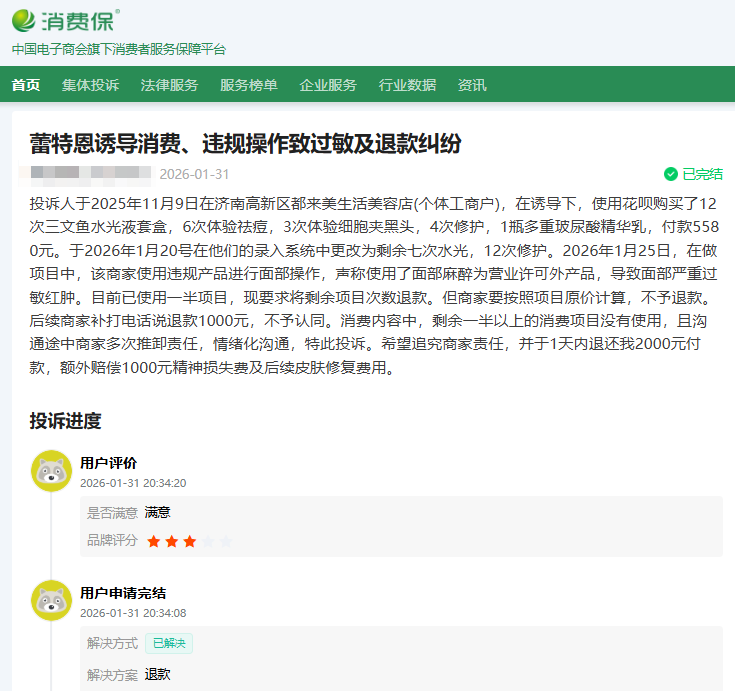Select the fourth empty rating star

click(x=208, y=541)
